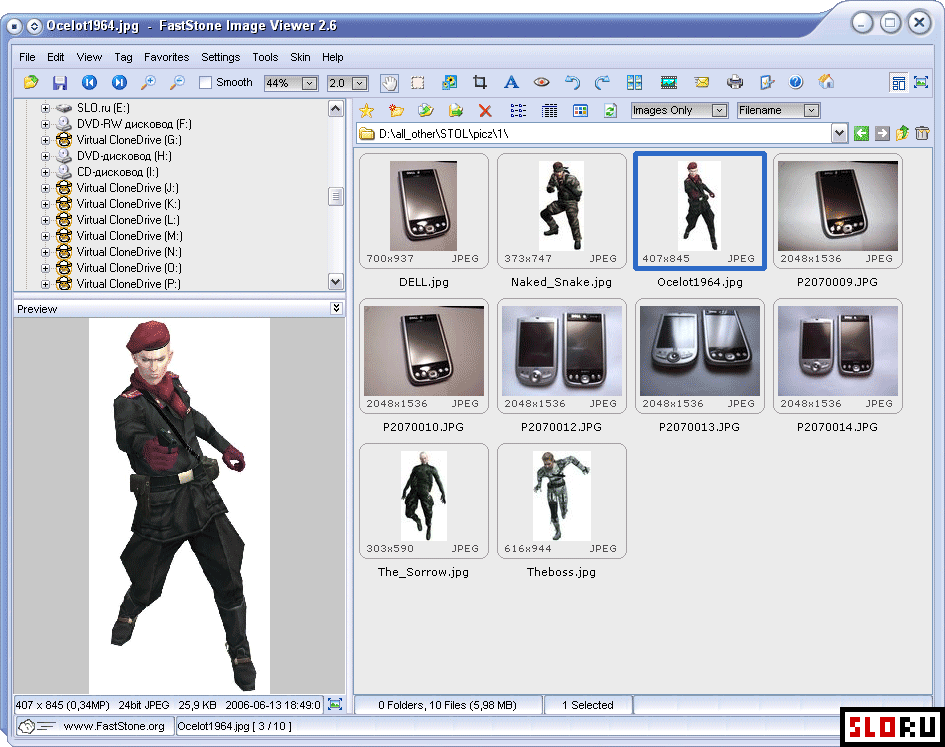
Task: Select the rectangular selection tool
Action: 418,83
